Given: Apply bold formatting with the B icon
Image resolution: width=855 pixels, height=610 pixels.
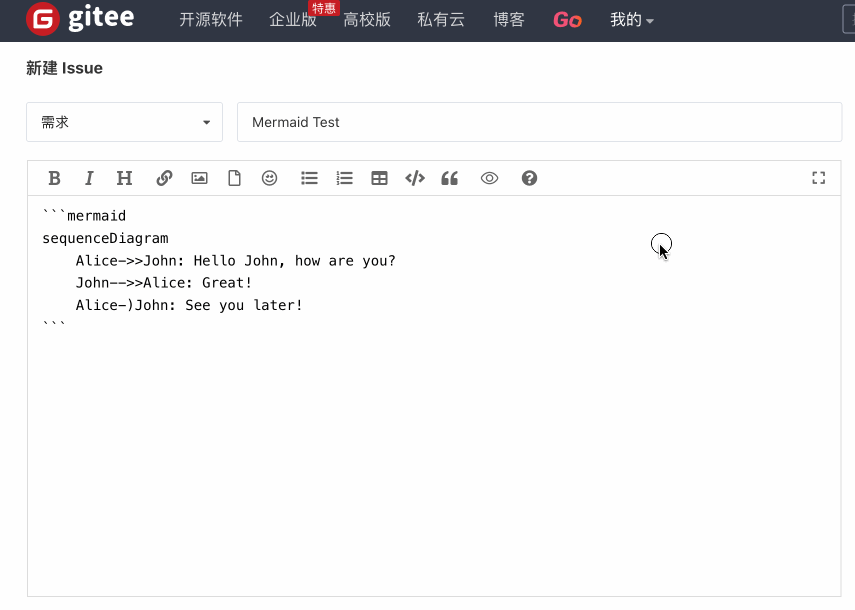Looking at the screenshot, I should coord(54,178).
